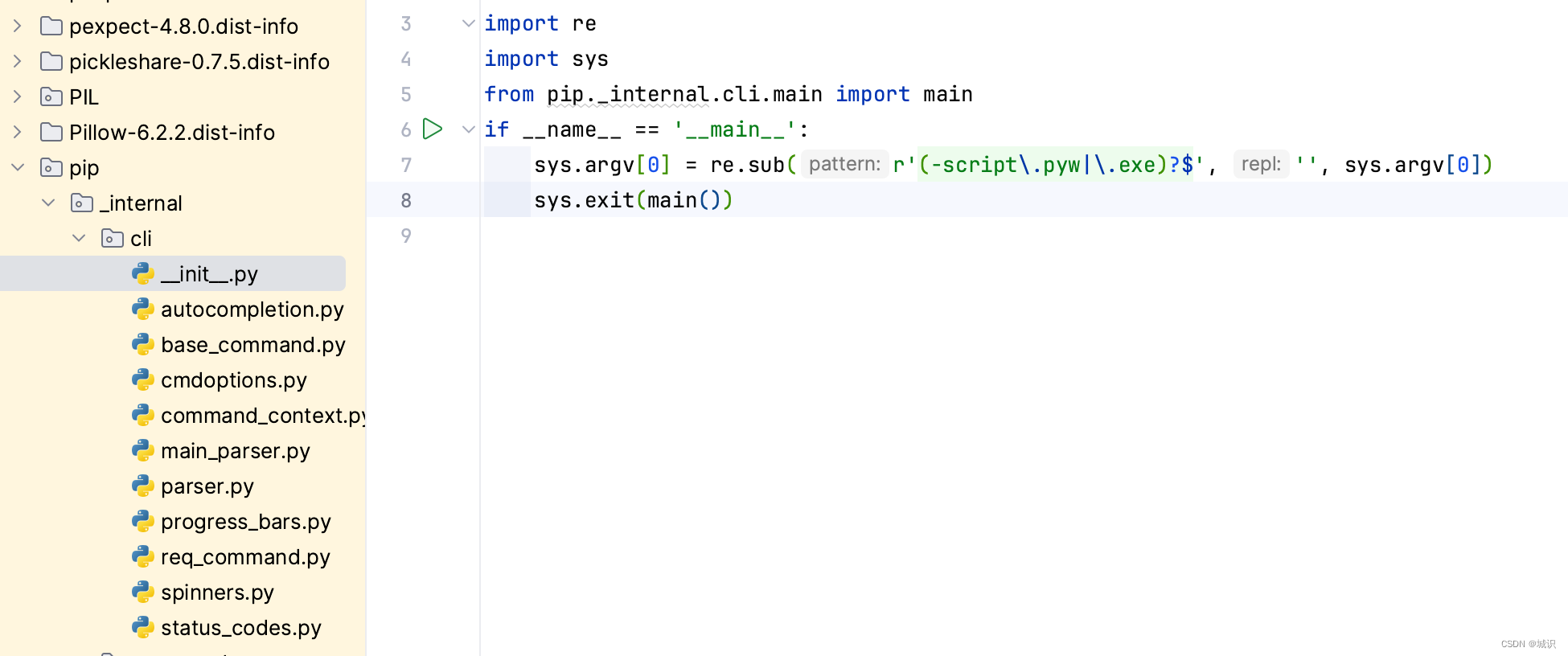Expand the Pillow-6.2.2.dist-info folder
This screenshot has height=656, width=1568.
coord(18,133)
